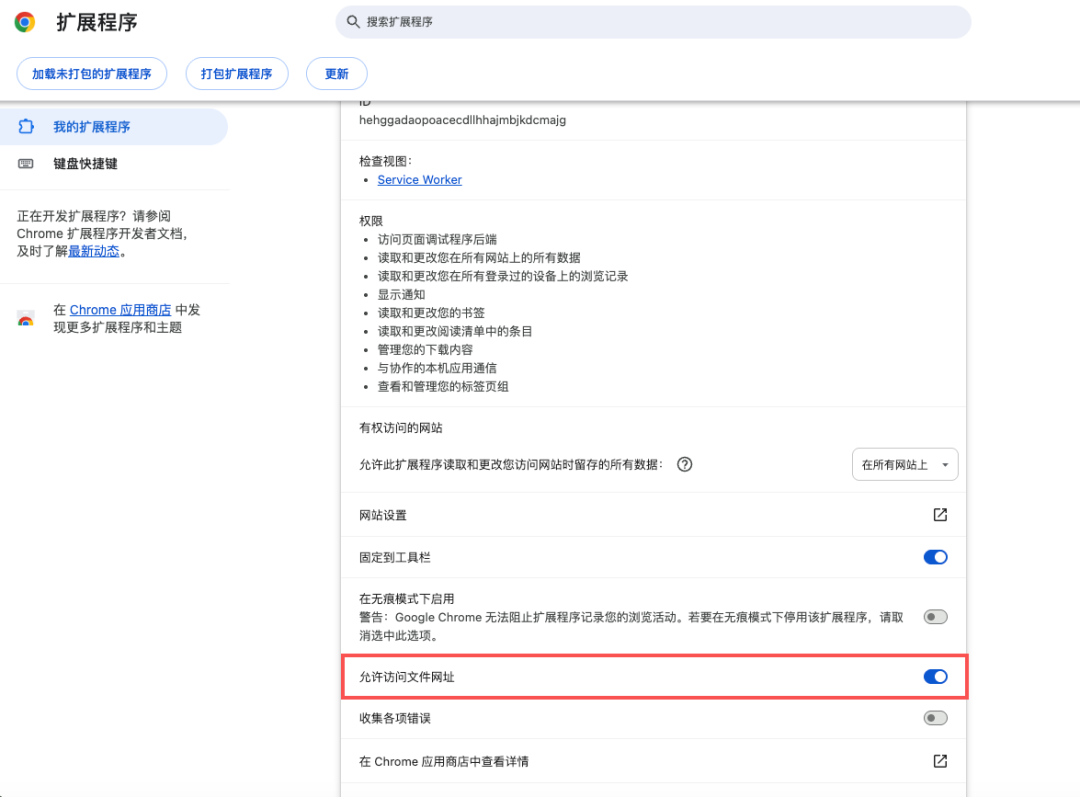This screenshot has height=797, width=1080.
Task: Click the 查看和管理您的标签页组 permission entry
Action: point(443,386)
